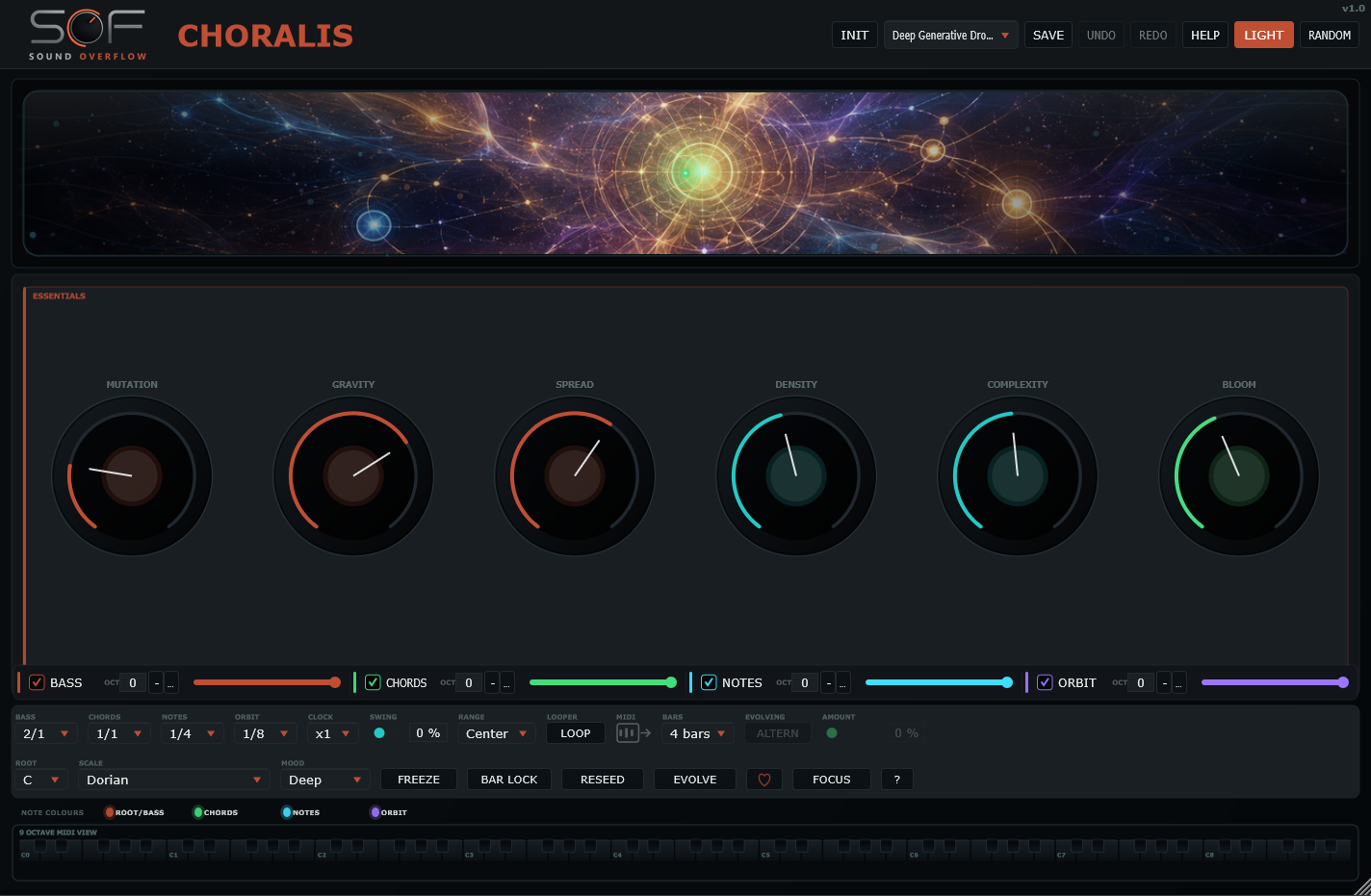Open the Bass rate 2/1 dropdown
The image size is (1371, 896).
coord(46,733)
